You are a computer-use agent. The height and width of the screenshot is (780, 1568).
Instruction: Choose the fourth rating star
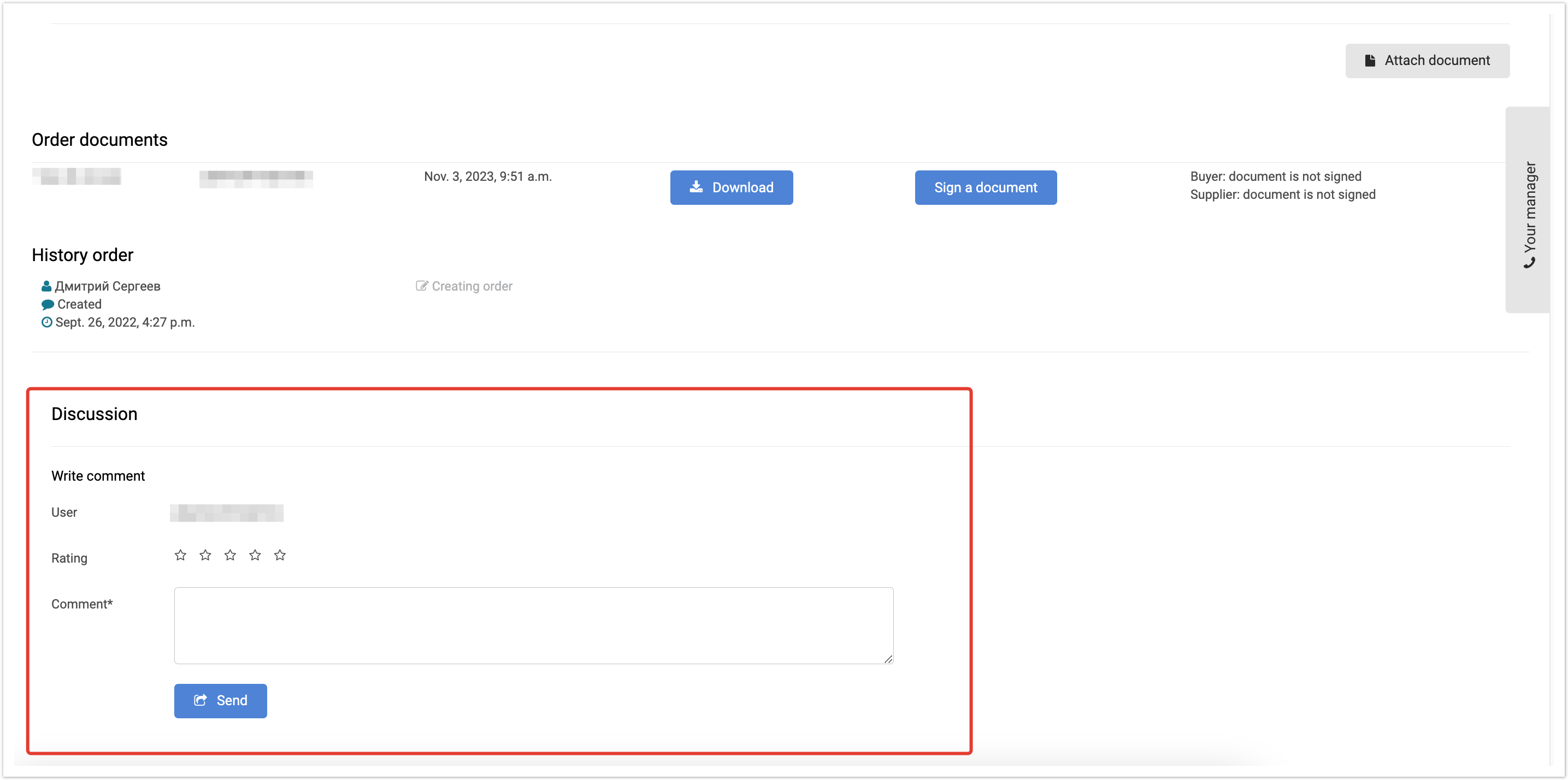click(x=255, y=555)
